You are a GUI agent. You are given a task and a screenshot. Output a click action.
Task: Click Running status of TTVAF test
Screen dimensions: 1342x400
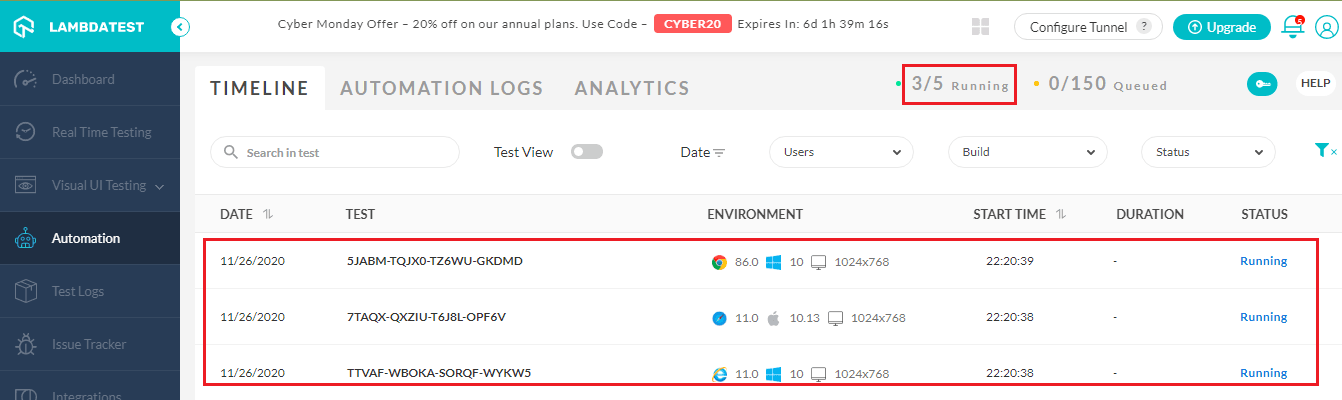[1264, 373]
